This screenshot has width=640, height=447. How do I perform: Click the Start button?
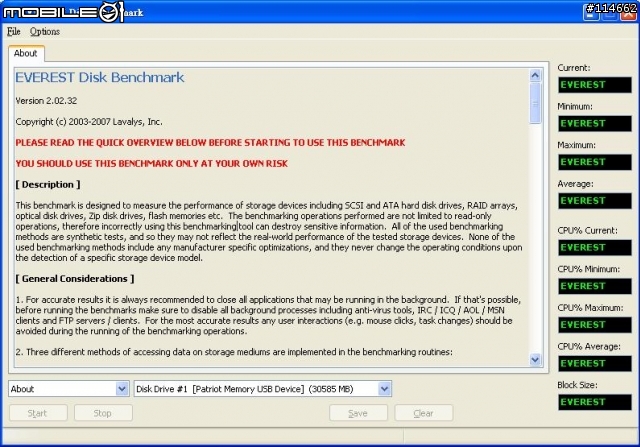pyautogui.click(x=38, y=413)
